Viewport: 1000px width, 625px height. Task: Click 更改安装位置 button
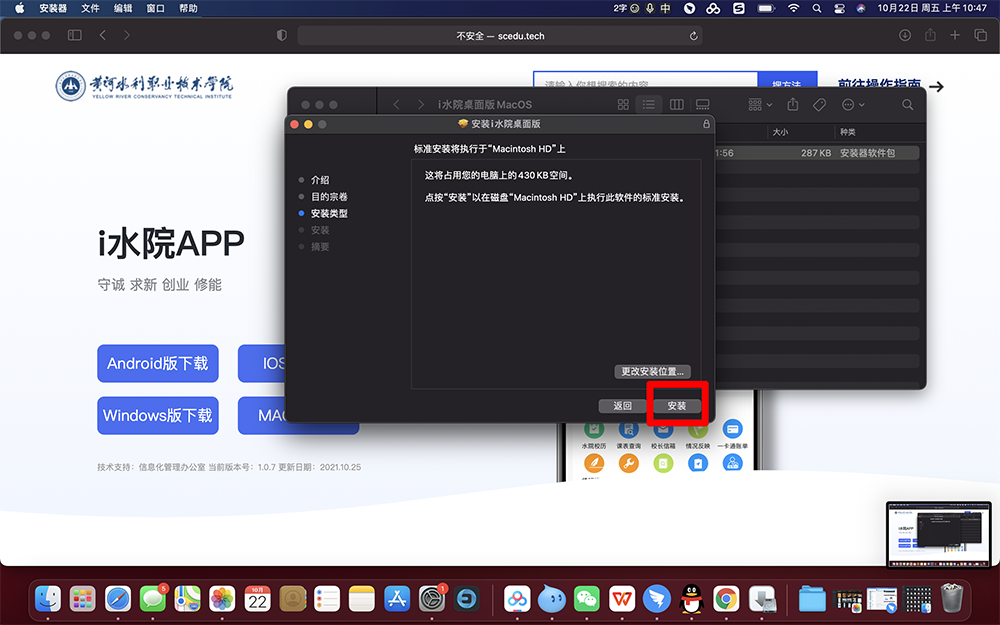[x=652, y=371]
